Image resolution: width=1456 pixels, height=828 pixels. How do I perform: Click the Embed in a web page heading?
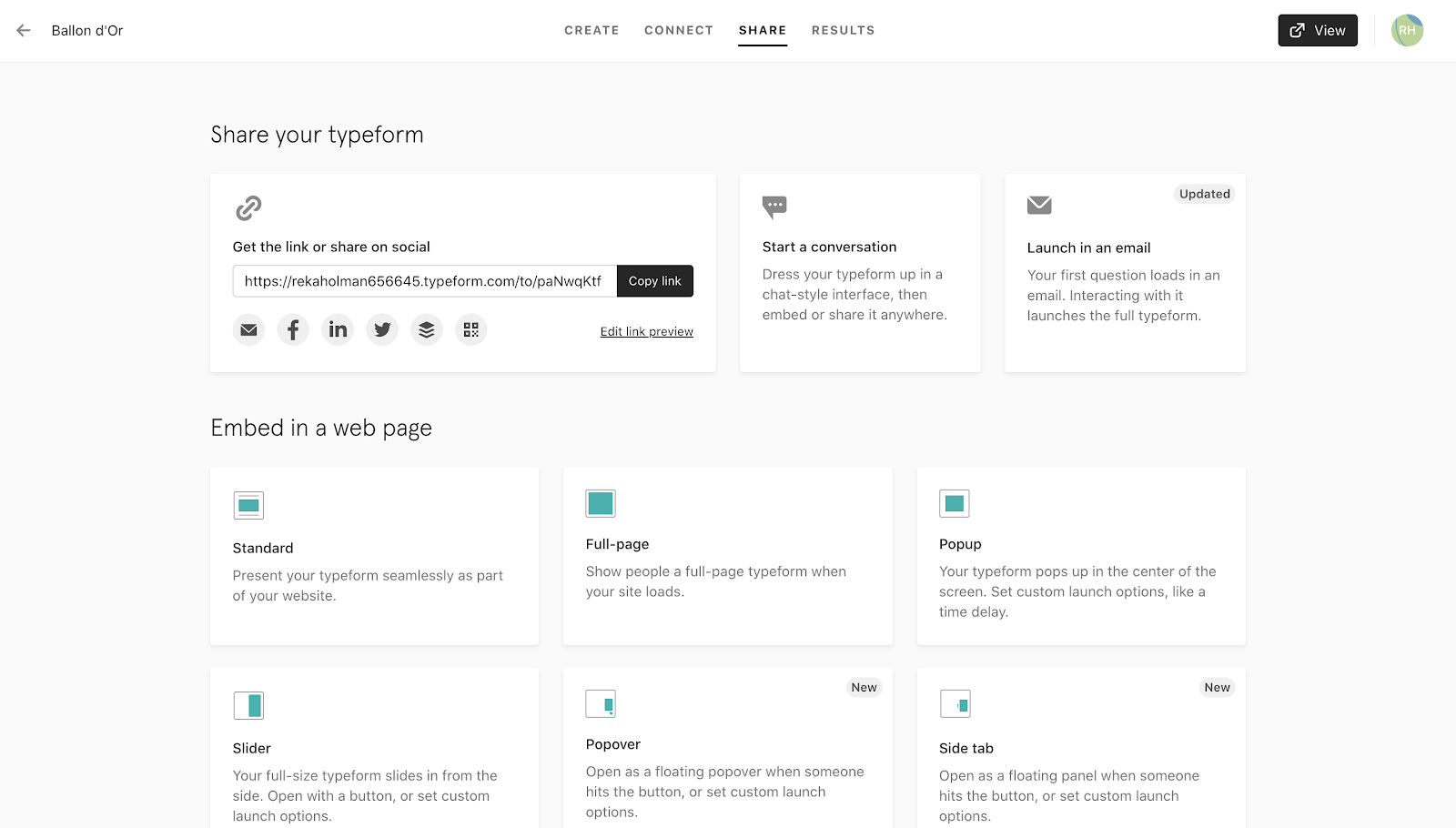[x=321, y=428]
